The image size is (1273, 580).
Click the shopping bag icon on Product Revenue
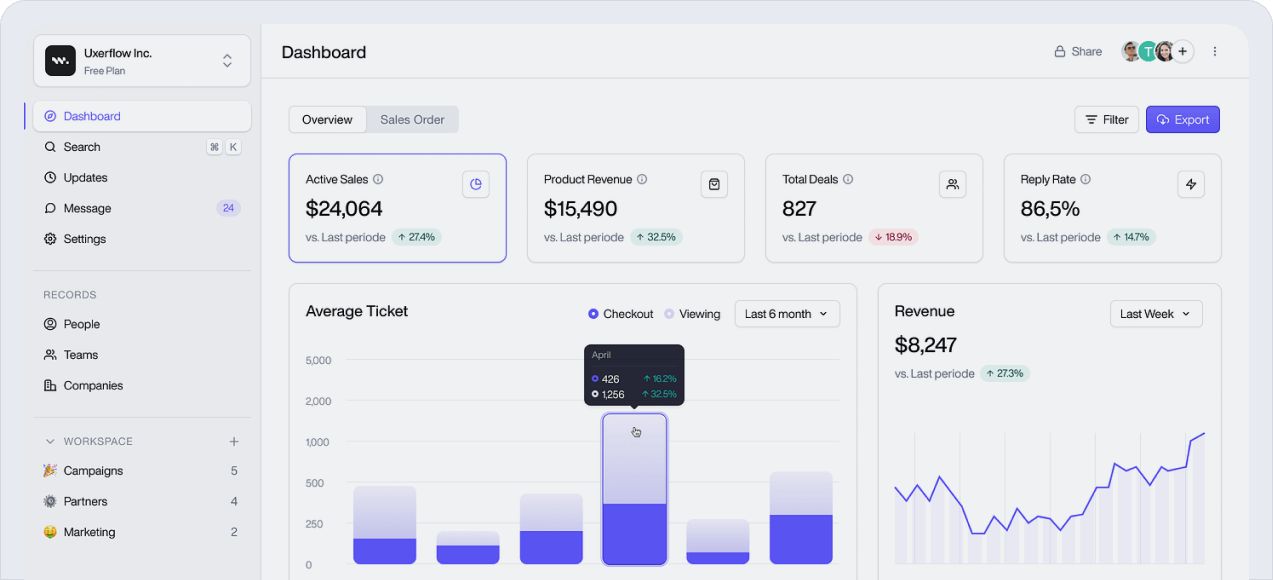[714, 184]
